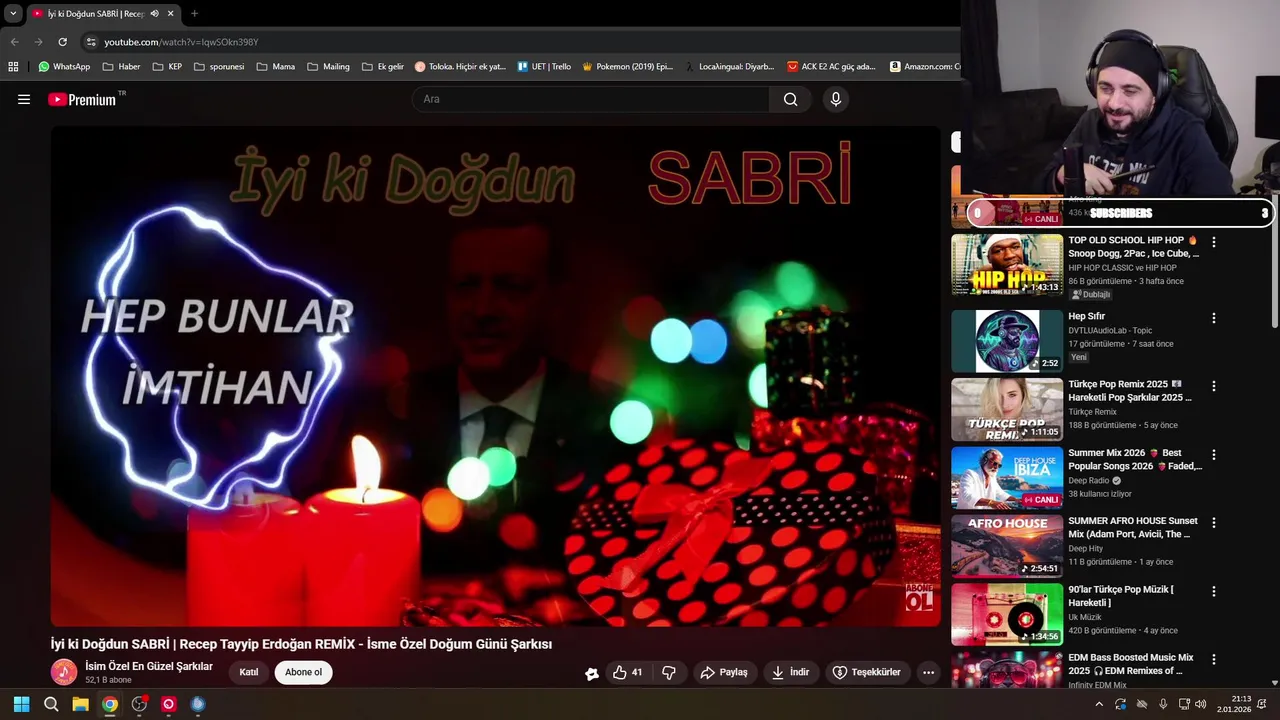1280x720 pixels.
Task: Open File Explorer from the taskbar
Action: 80,704
